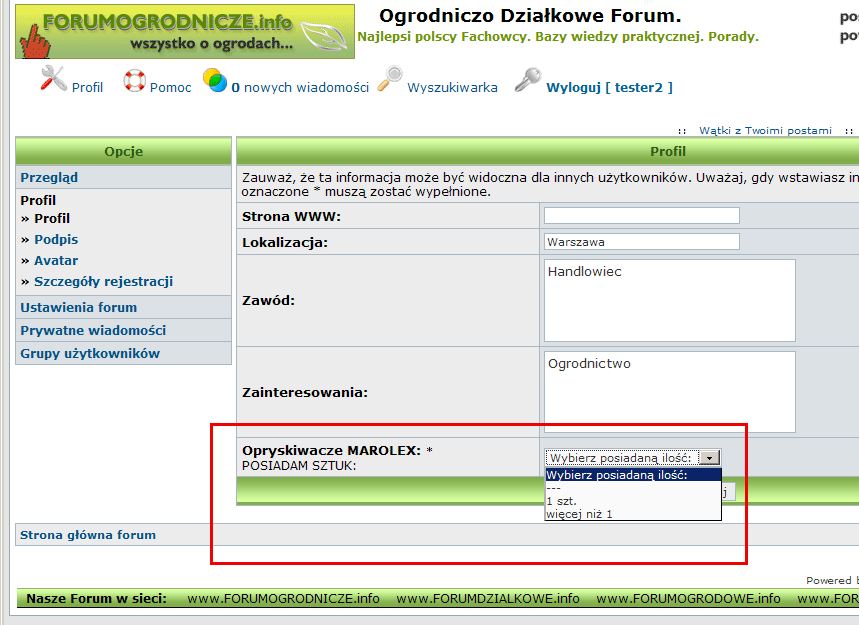Open the Profil link in top navigation

[87, 88]
